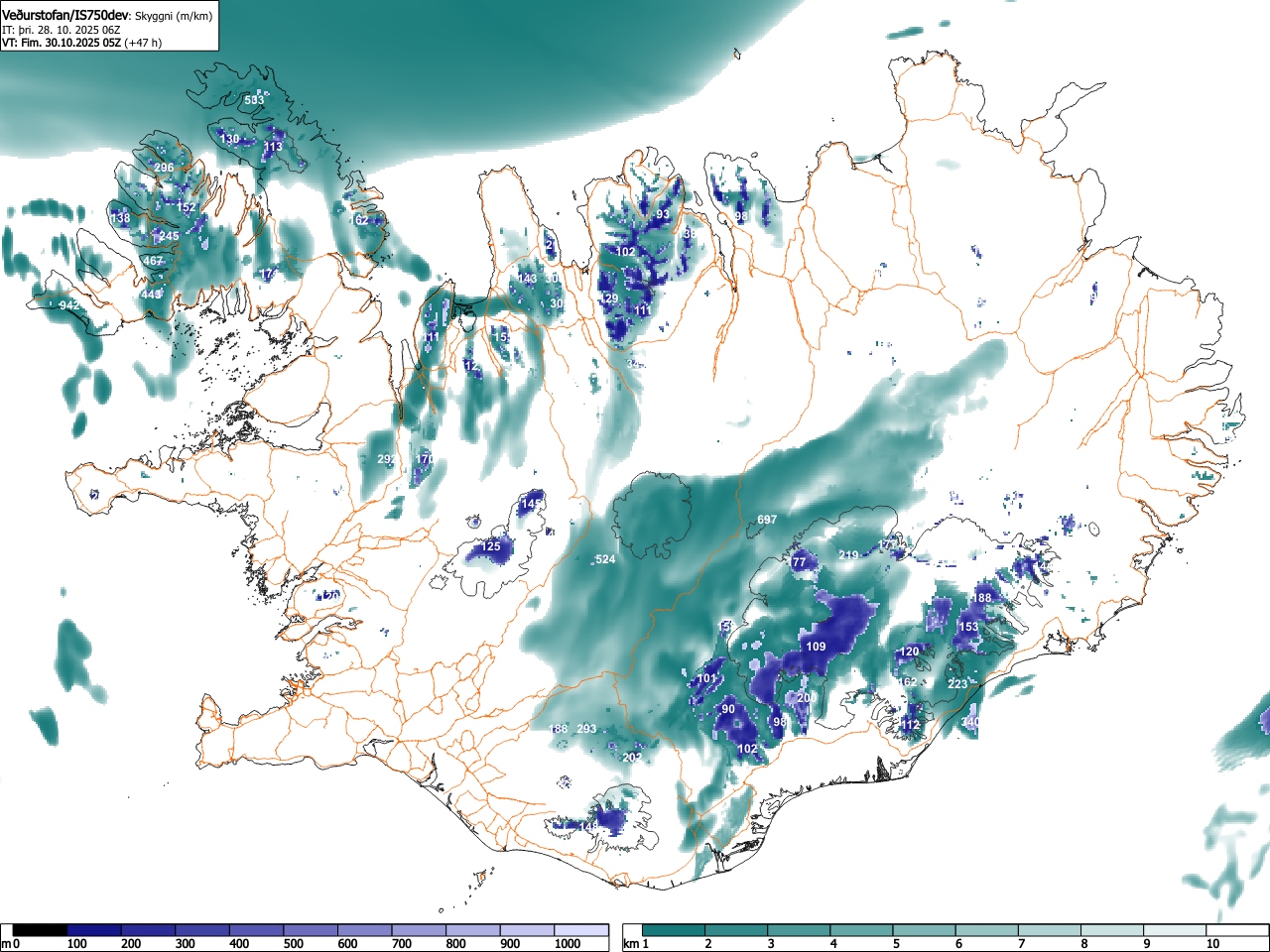Click the 120 visibility value

tap(910, 653)
